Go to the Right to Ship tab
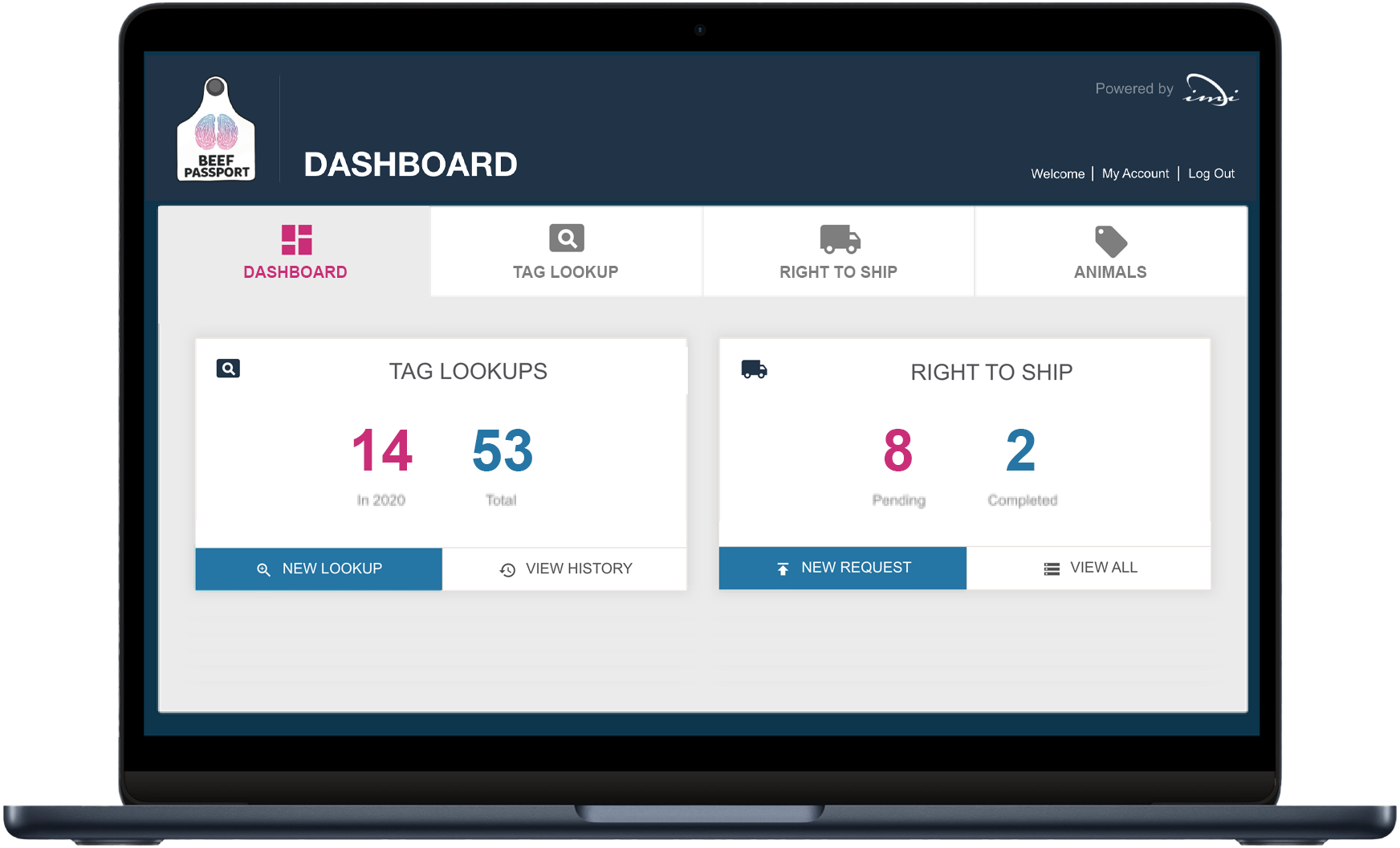 coord(838,272)
